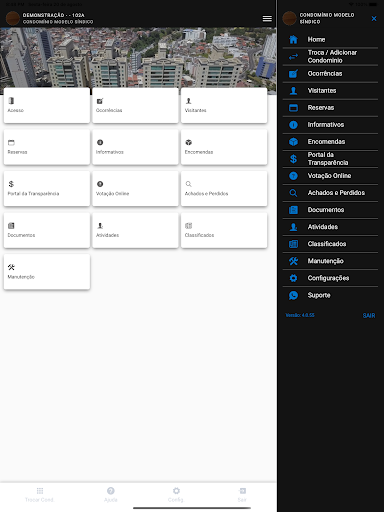Click the Manutenção tools icon in sidebar

point(293,261)
